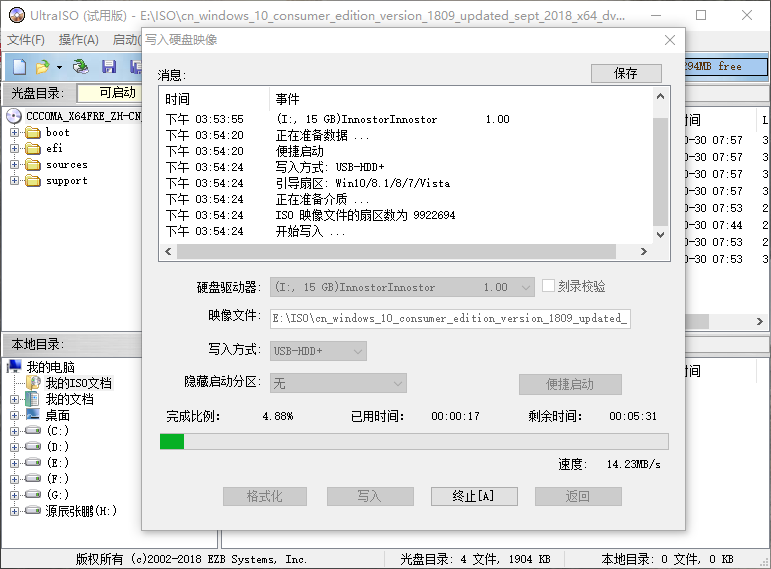Click the Open CD/DVD toolbar icon

81,67
